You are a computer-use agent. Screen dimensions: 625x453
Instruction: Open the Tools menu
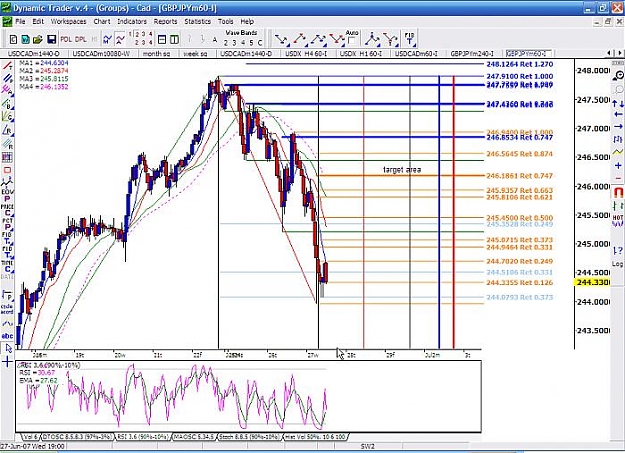pyautogui.click(x=225, y=22)
